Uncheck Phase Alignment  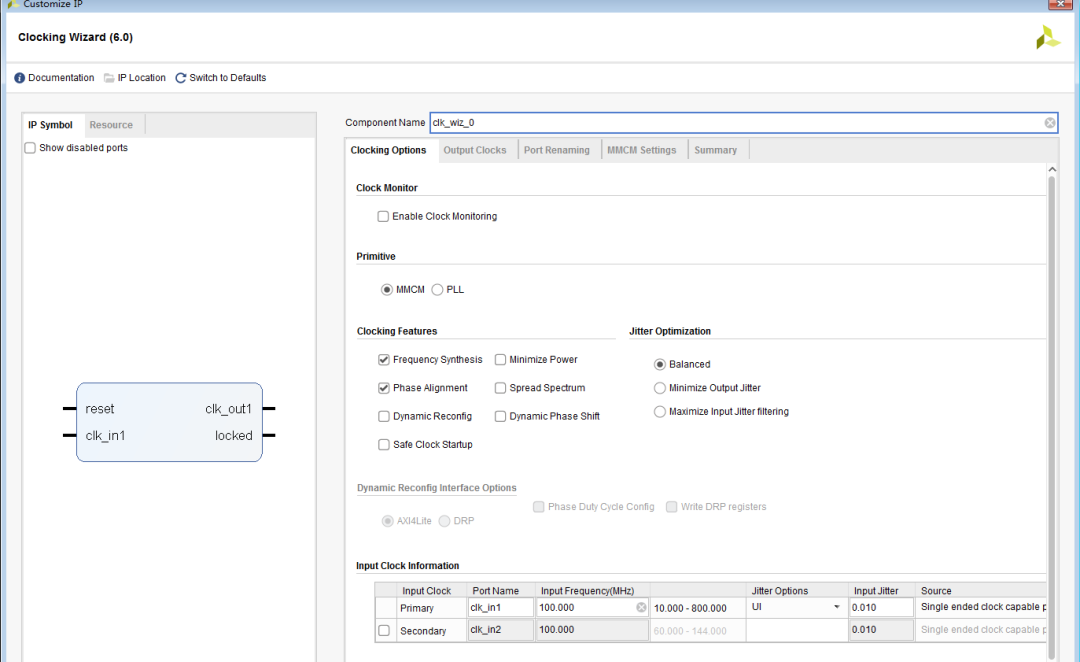point(384,388)
